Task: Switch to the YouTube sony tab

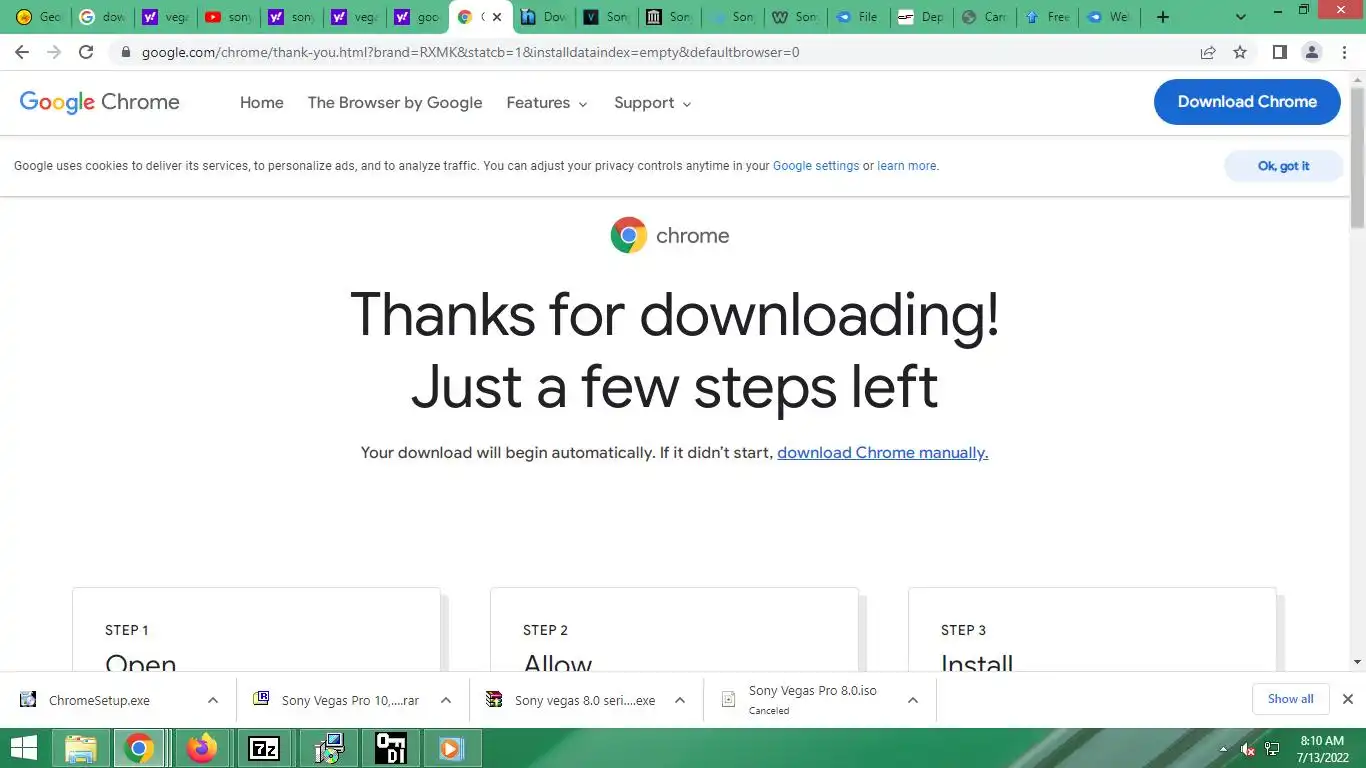Action: point(229,17)
